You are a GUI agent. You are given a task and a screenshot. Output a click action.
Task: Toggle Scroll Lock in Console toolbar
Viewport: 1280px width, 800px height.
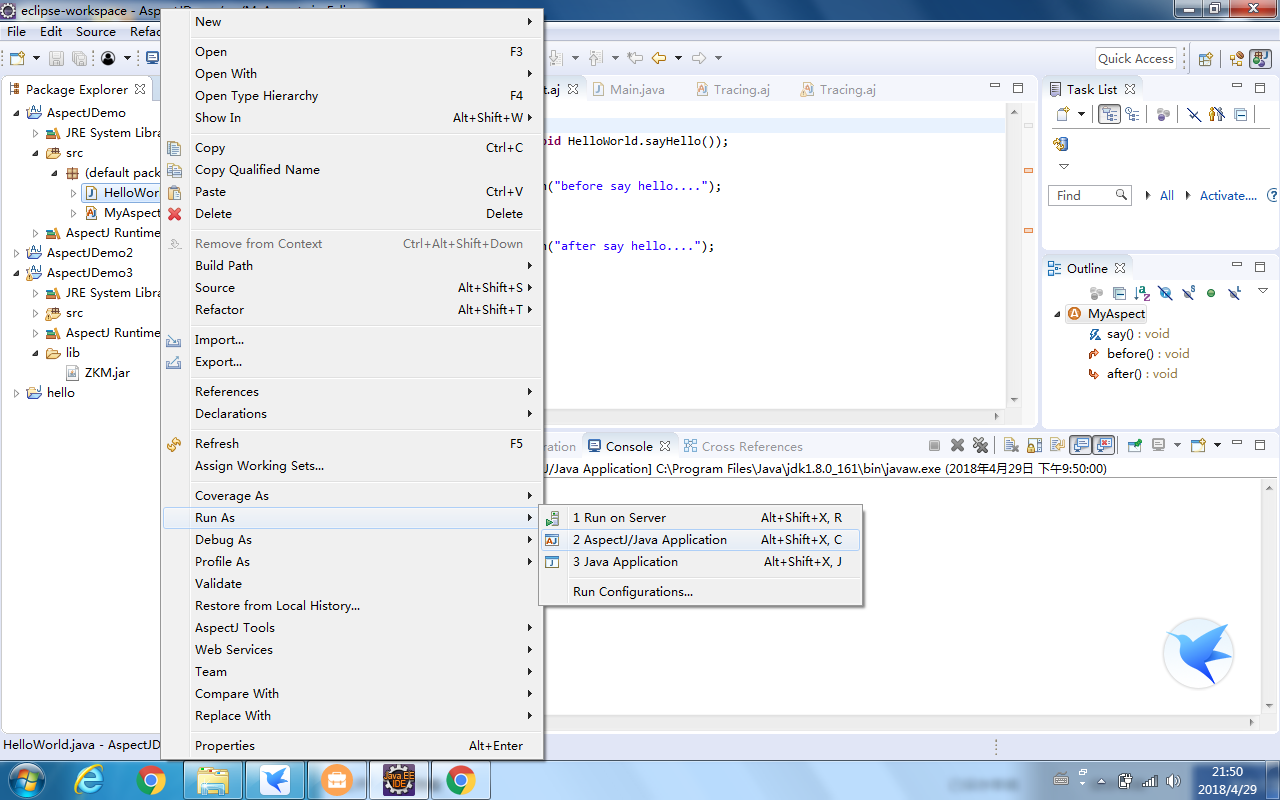[x=1034, y=446]
